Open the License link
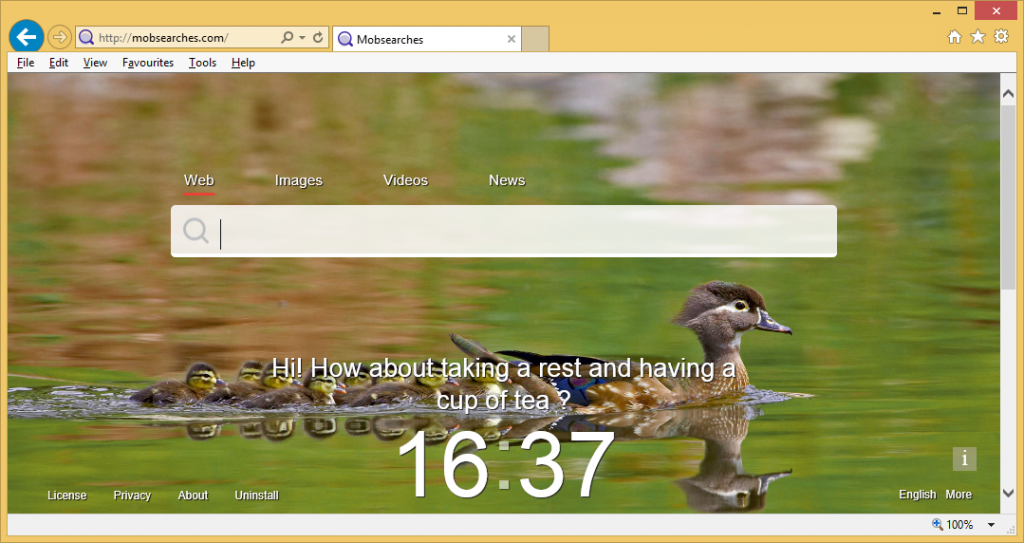The width and height of the screenshot is (1024, 543). point(67,495)
